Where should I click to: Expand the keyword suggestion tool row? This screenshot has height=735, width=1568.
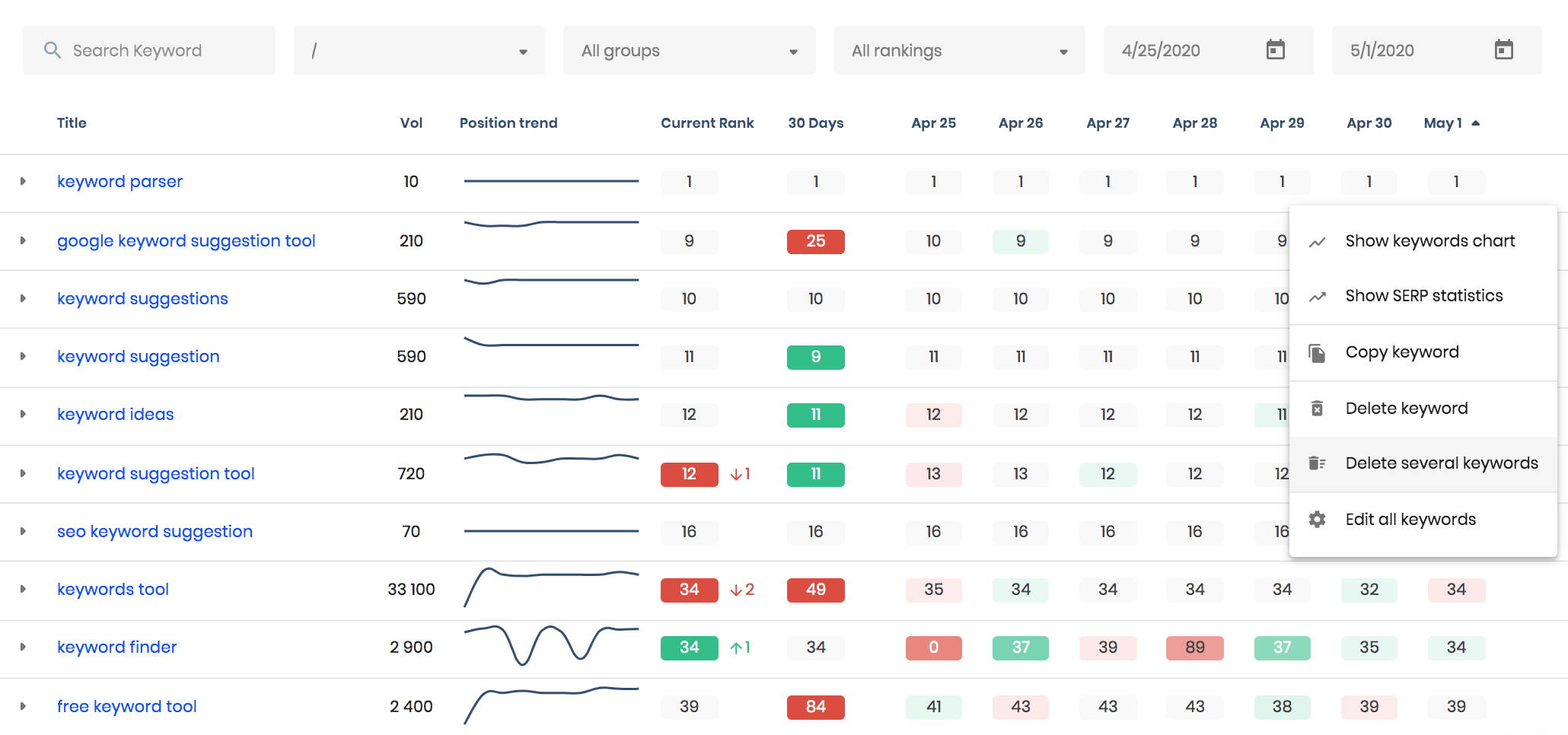tap(23, 473)
